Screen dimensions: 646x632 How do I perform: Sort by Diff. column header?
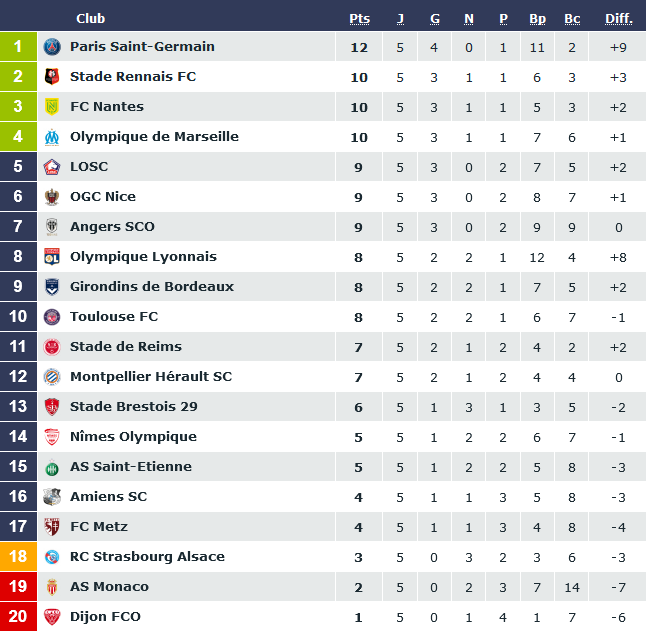pyautogui.click(x=619, y=19)
